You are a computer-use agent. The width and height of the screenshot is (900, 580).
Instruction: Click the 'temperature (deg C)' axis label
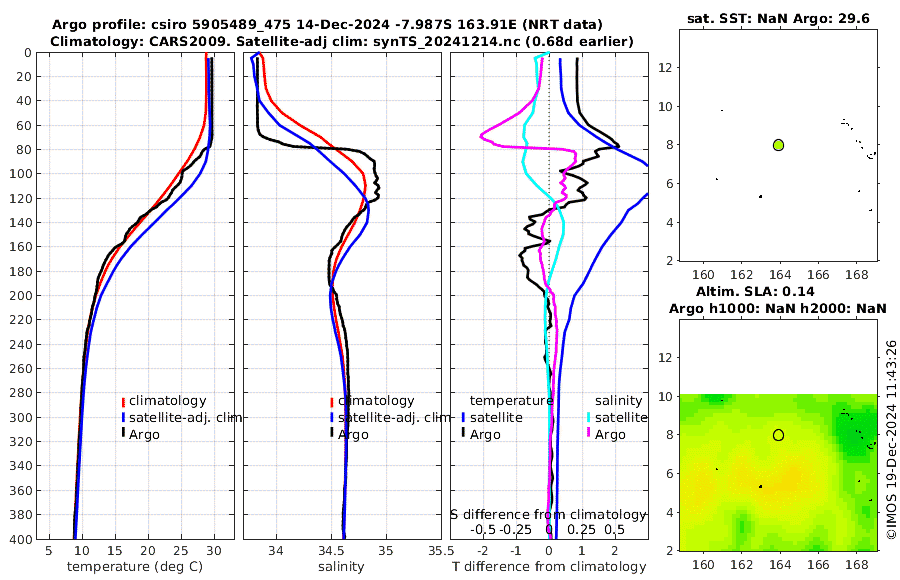pyautogui.click(x=135, y=567)
